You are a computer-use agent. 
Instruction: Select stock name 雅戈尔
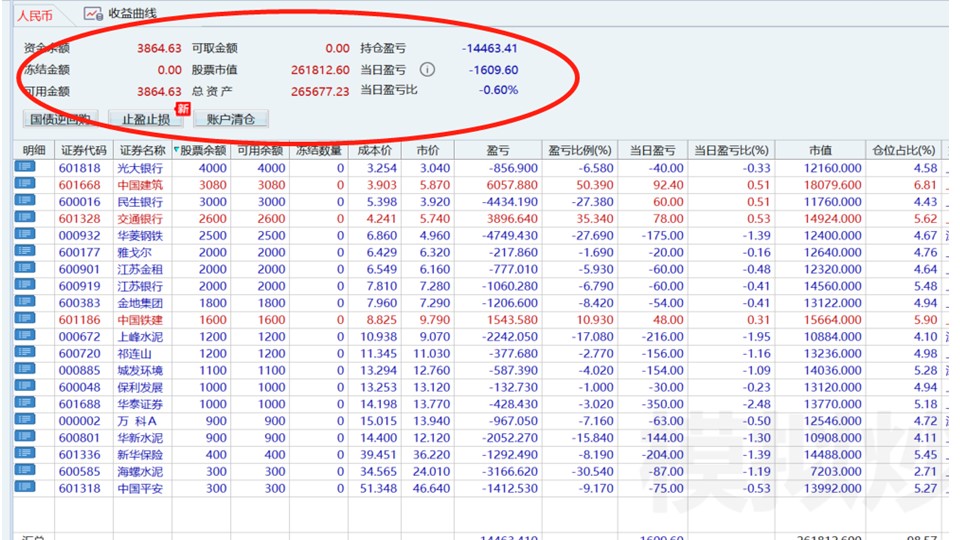pos(135,252)
